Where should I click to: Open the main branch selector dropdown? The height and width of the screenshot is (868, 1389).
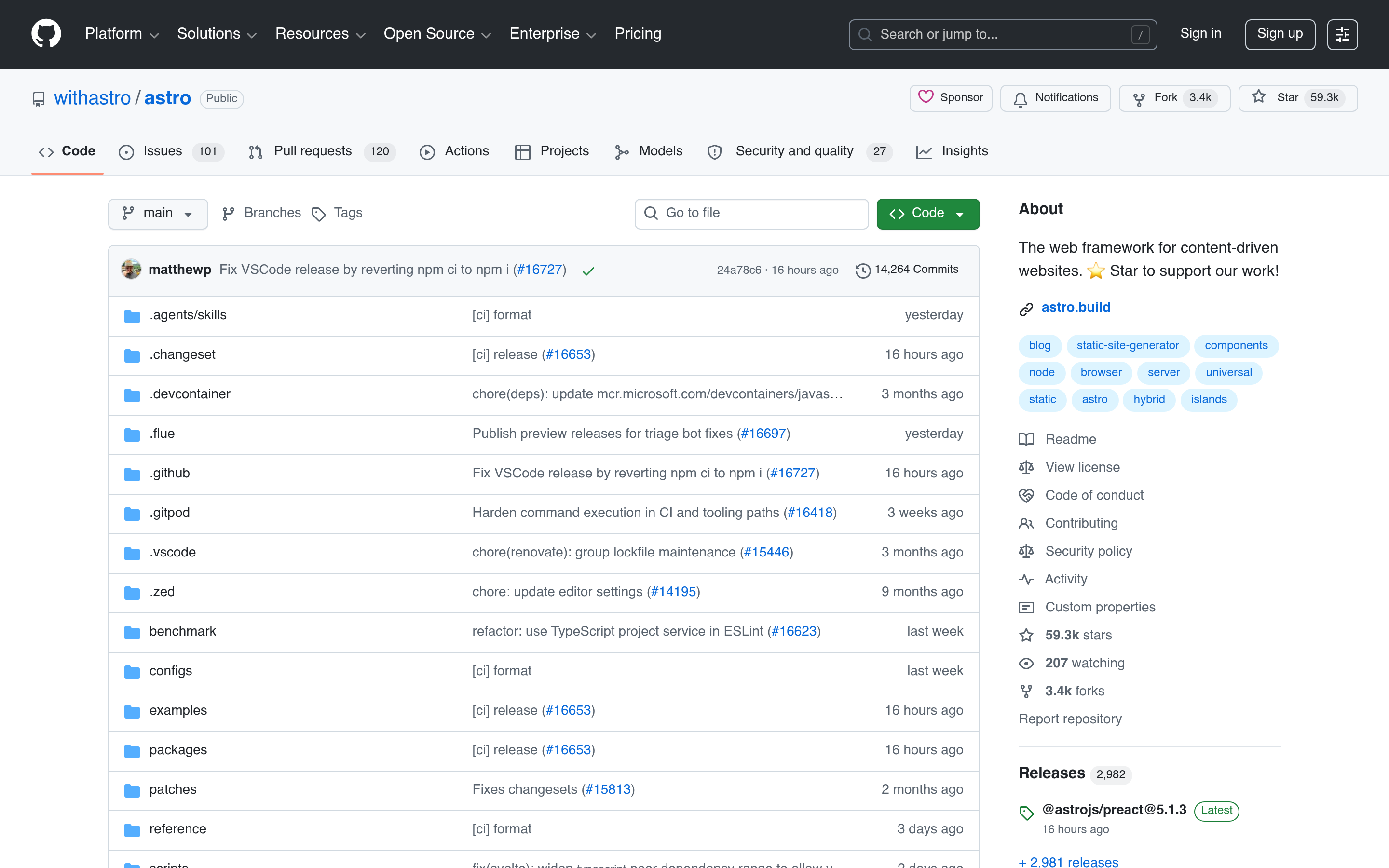click(158, 214)
